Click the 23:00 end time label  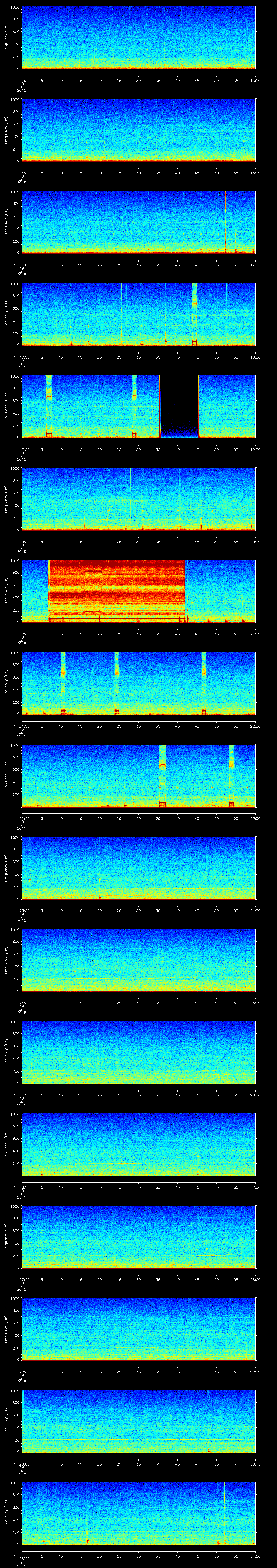pos(255,819)
